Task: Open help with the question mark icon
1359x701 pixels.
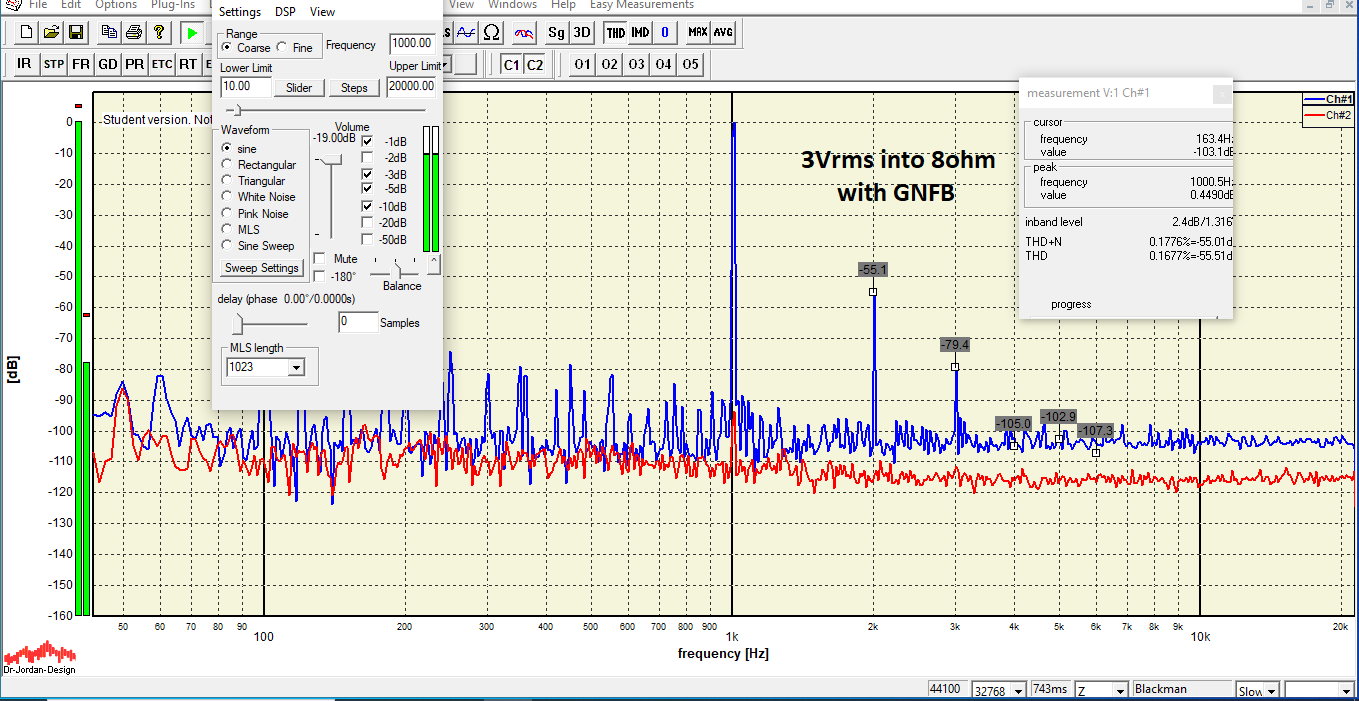Action: 158,33
